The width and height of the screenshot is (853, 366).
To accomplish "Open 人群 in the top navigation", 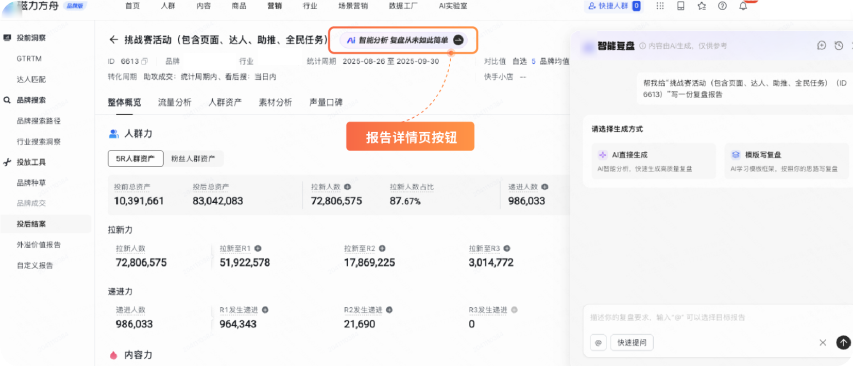I will tap(168, 6).
